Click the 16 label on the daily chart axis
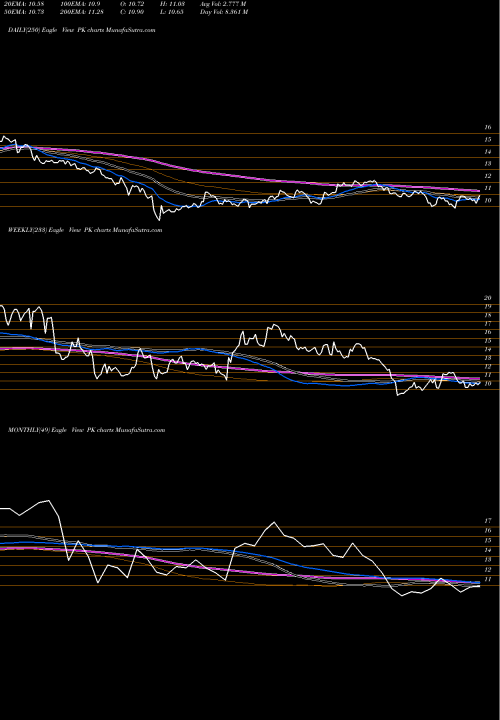This screenshot has height=720, width=500. click(x=488, y=127)
